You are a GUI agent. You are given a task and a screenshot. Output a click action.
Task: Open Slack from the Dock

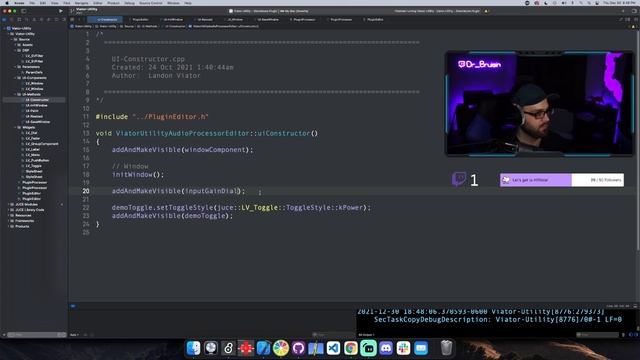tap(403, 348)
